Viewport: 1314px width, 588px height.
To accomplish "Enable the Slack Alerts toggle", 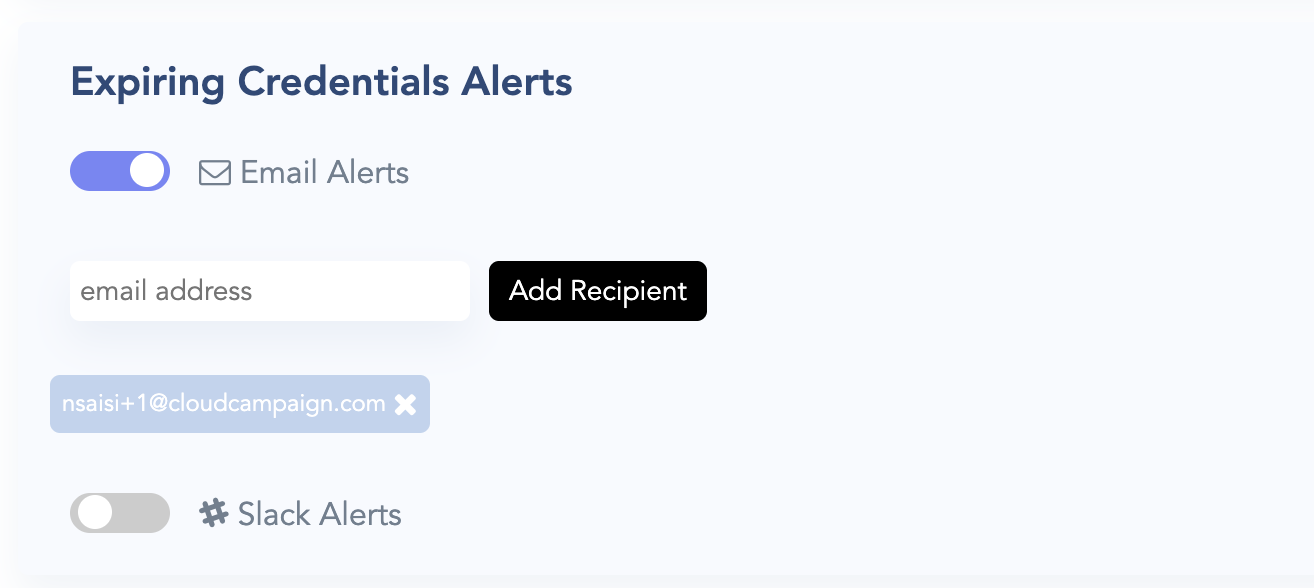I will tap(120, 513).
